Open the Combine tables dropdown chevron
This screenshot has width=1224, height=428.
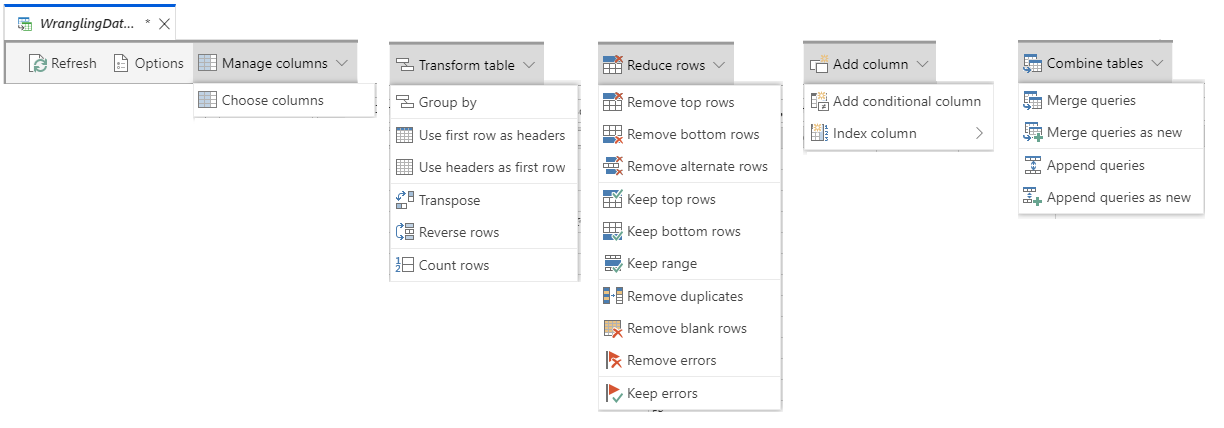(x=1157, y=63)
